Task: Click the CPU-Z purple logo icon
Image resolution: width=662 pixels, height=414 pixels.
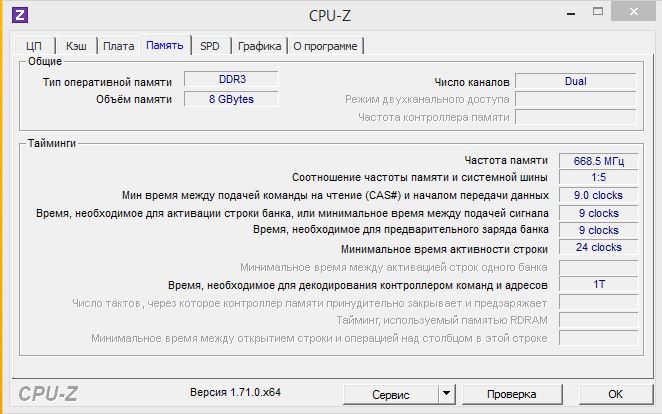Action: click(20, 15)
